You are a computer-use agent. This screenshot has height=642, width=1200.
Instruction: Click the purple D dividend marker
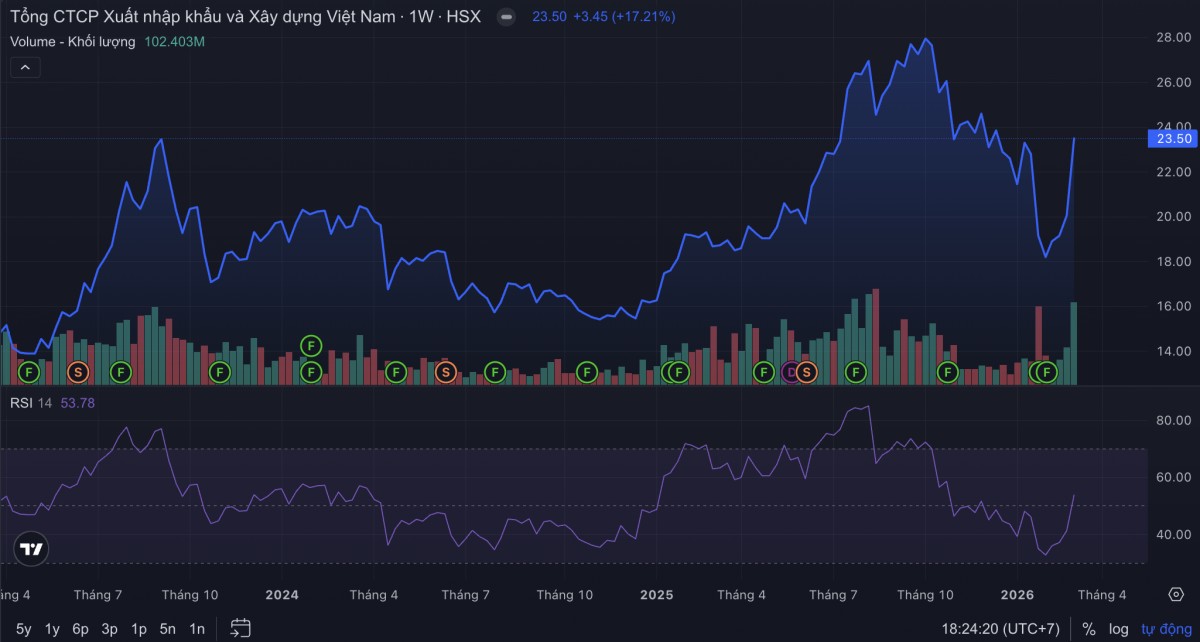[x=792, y=372]
